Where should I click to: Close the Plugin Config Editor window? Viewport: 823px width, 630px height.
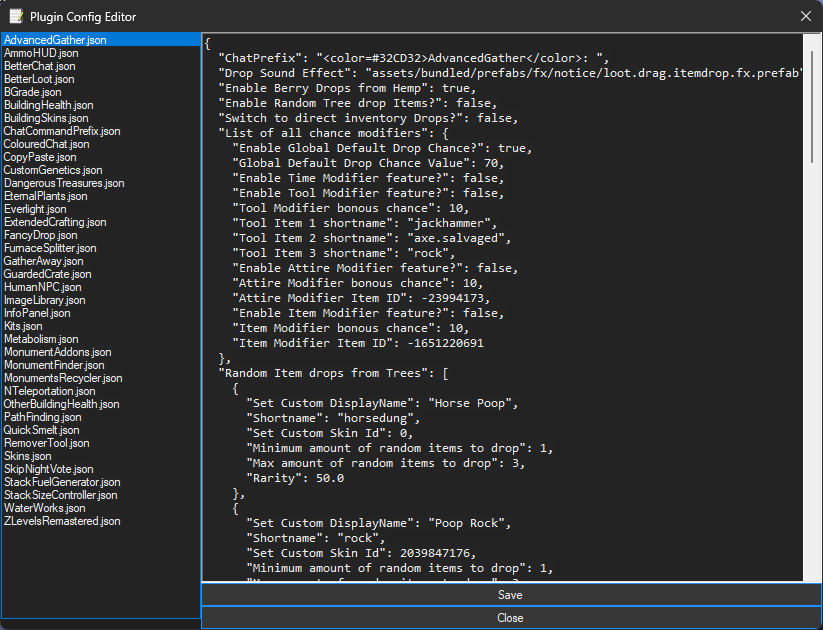click(806, 16)
